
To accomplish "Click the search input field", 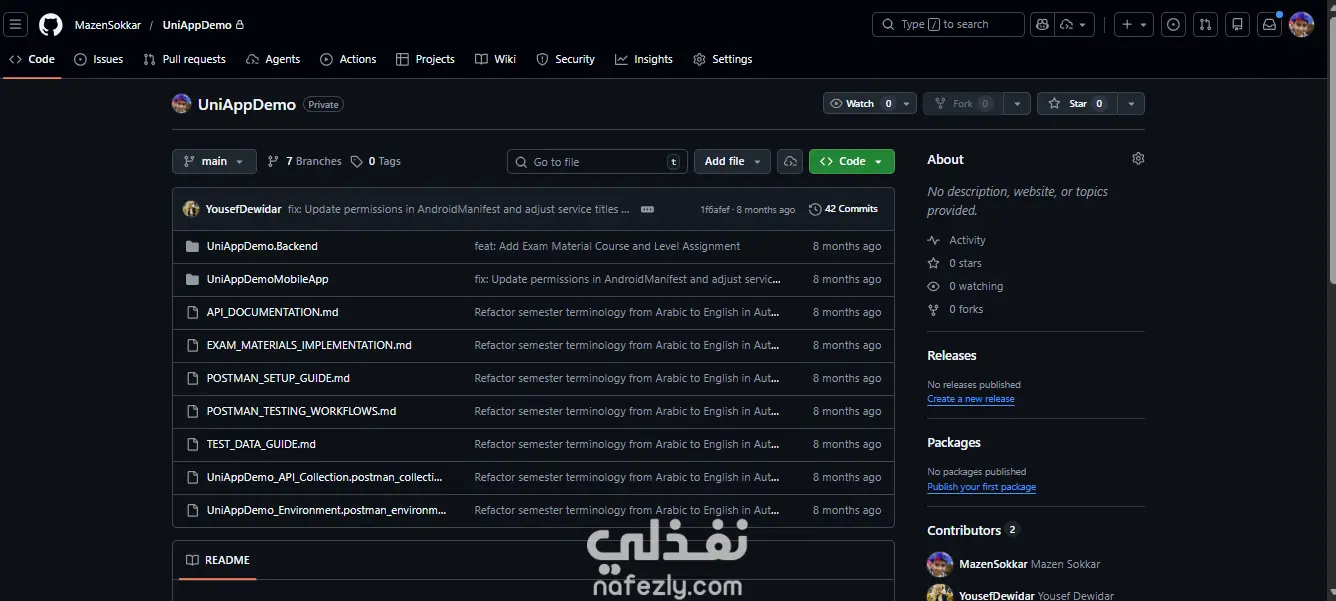I will coord(948,25).
